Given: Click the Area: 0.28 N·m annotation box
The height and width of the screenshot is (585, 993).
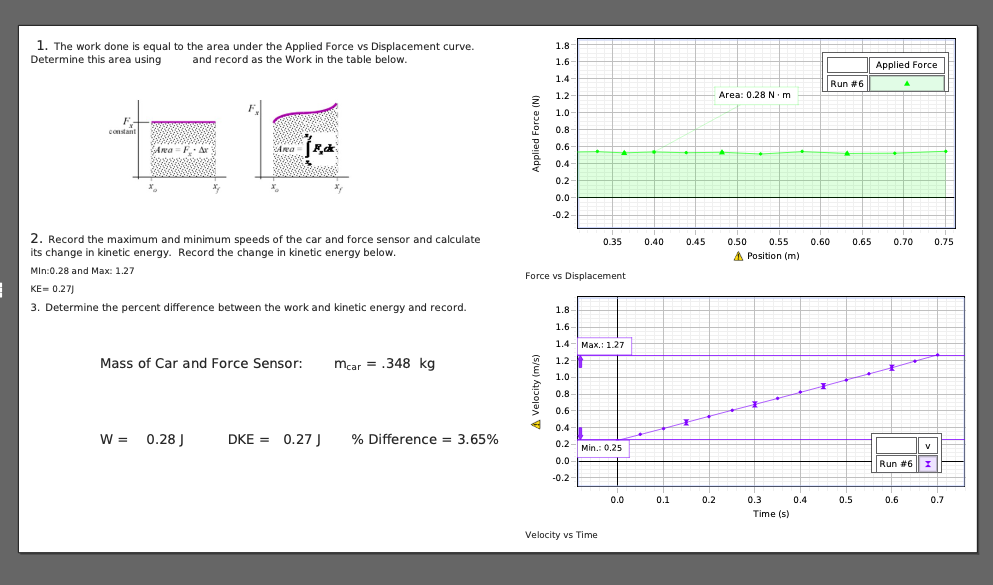Looking at the screenshot, I should pyautogui.click(x=755, y=95).
